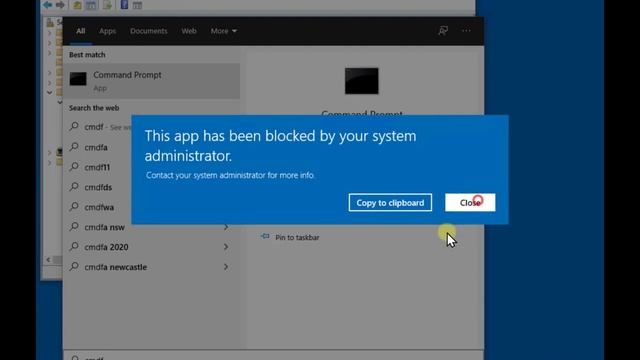The width and height of the screenshot is (640, 360).
Task: Click Pin to taskbar option
Action: (x=290, y=237)
